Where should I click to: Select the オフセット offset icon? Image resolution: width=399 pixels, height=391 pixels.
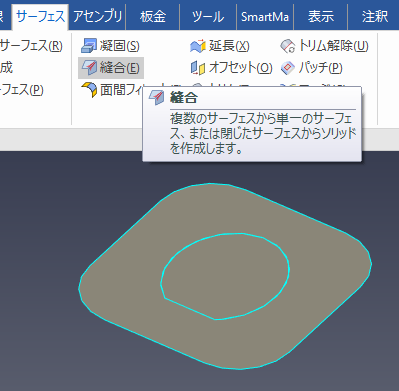198,68
